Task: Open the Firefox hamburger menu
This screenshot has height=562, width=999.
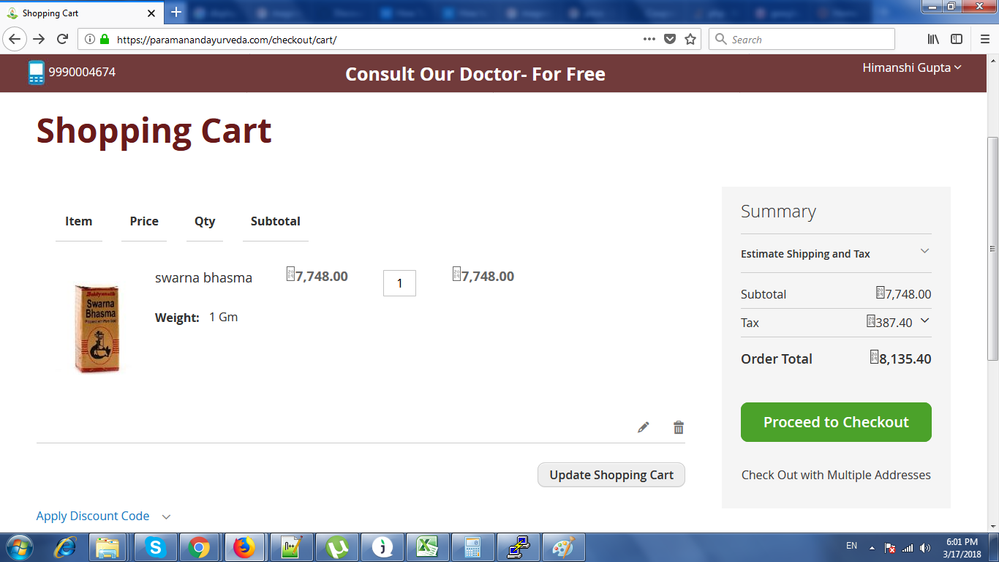Action: (x=983, y=39)
